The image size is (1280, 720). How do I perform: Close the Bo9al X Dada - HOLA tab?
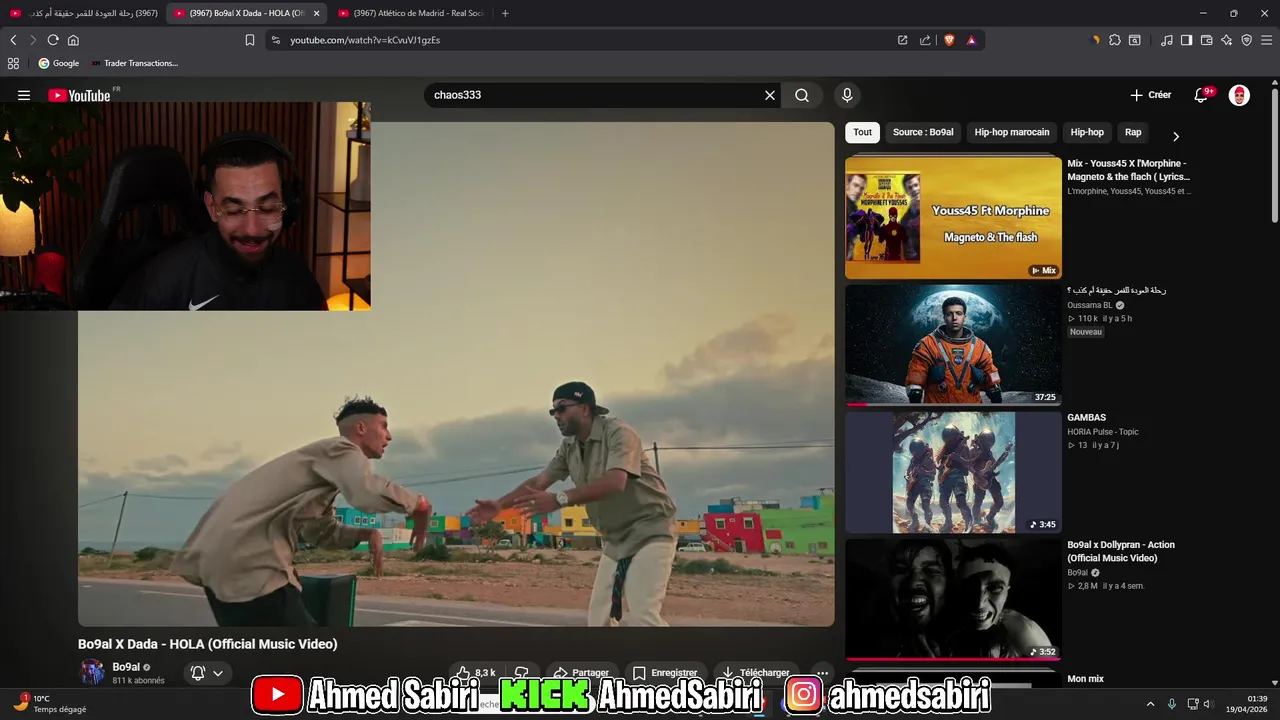317,13
